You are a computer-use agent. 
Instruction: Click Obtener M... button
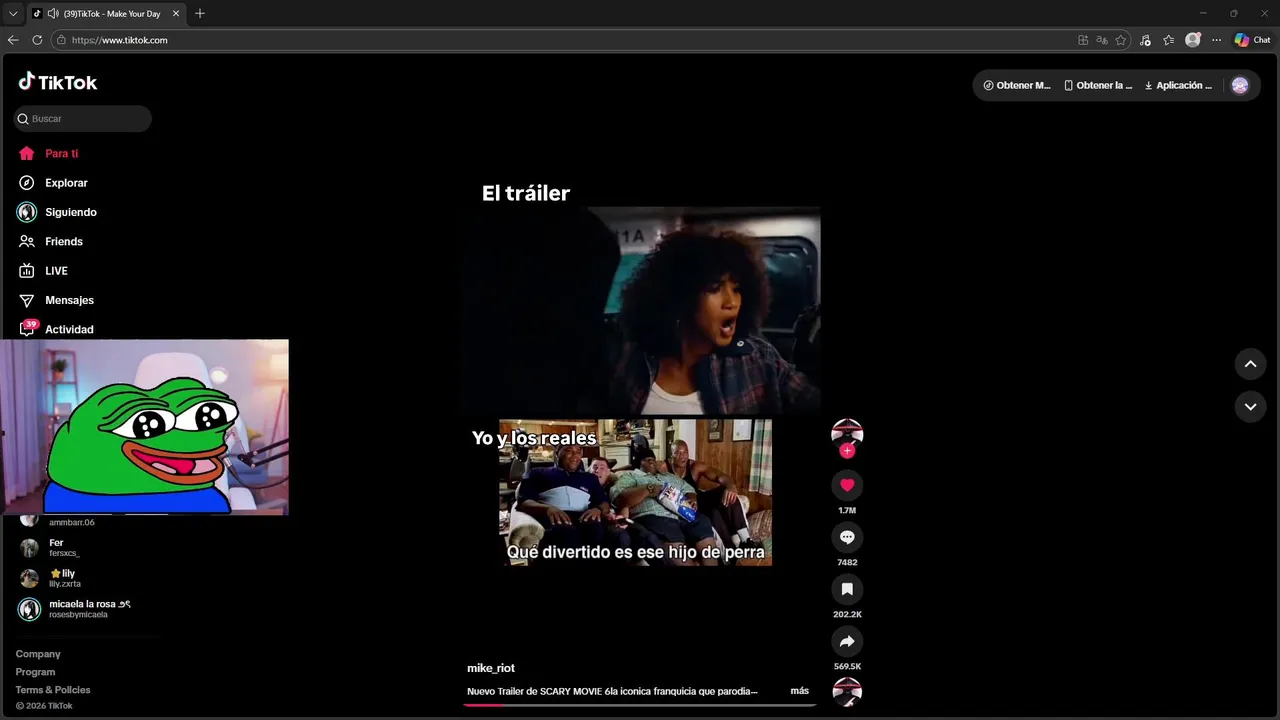tap(1017, 85)
